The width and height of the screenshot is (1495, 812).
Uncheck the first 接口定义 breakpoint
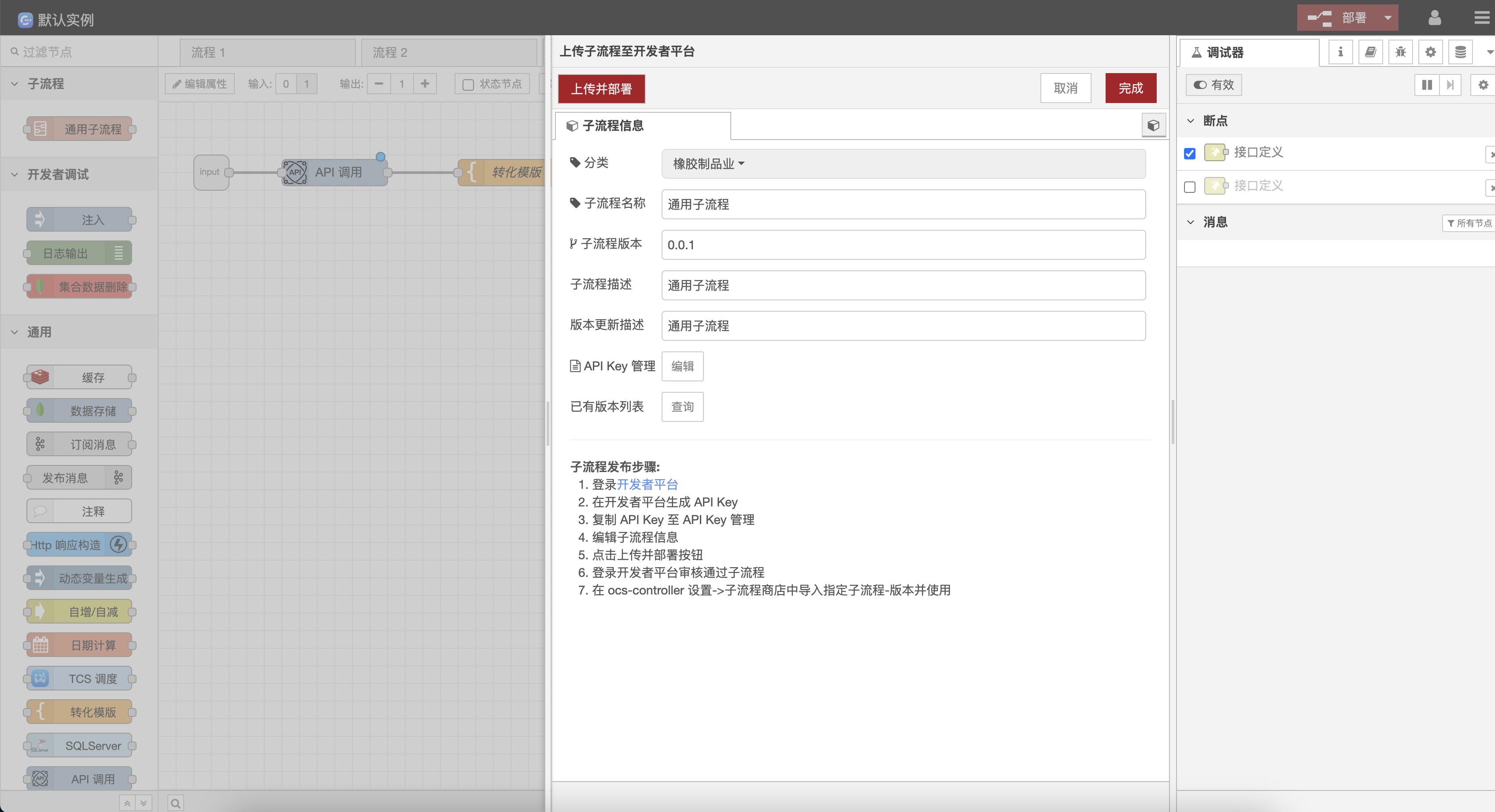1190,154
